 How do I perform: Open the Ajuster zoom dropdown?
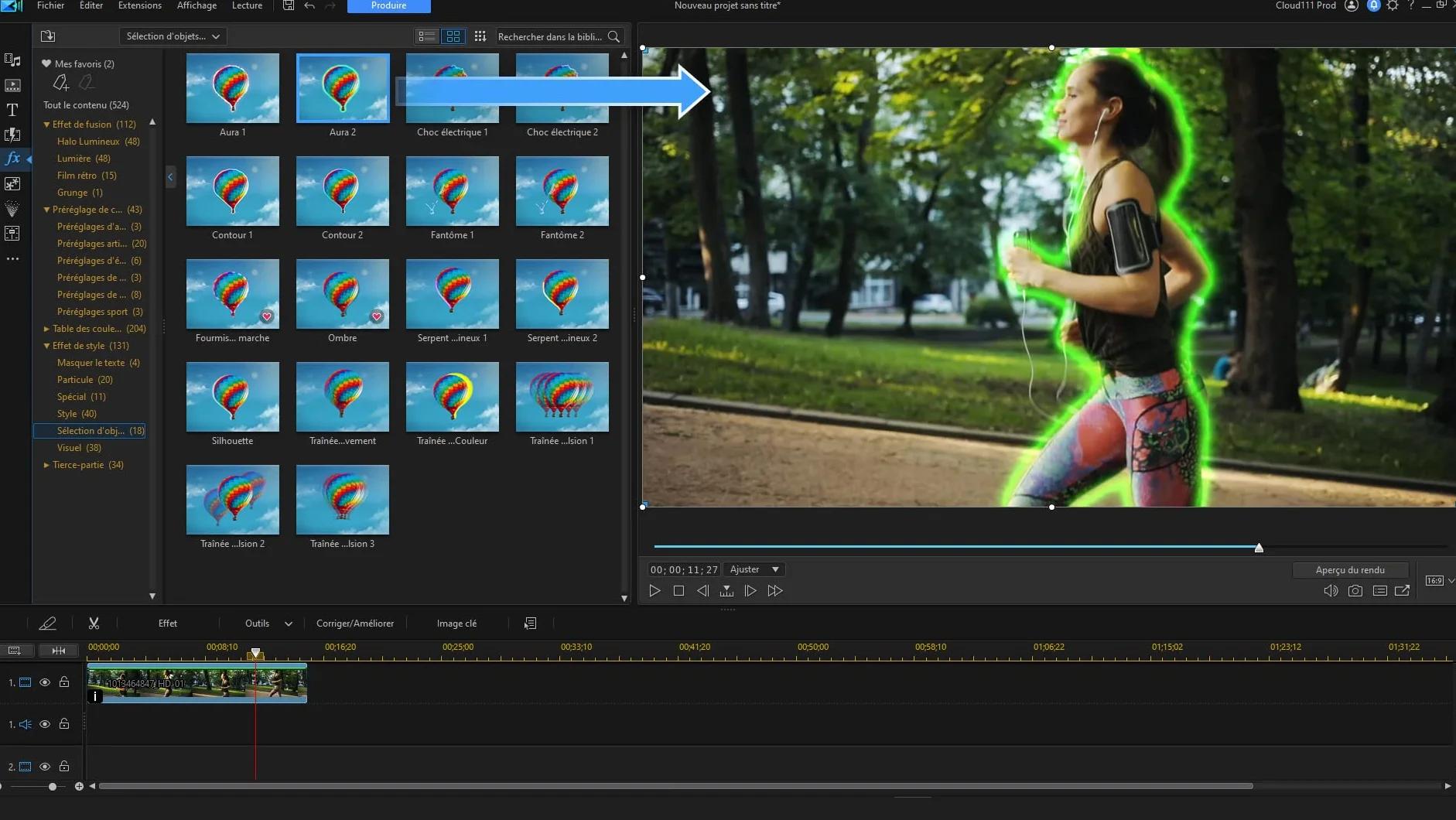coord(754,569)
